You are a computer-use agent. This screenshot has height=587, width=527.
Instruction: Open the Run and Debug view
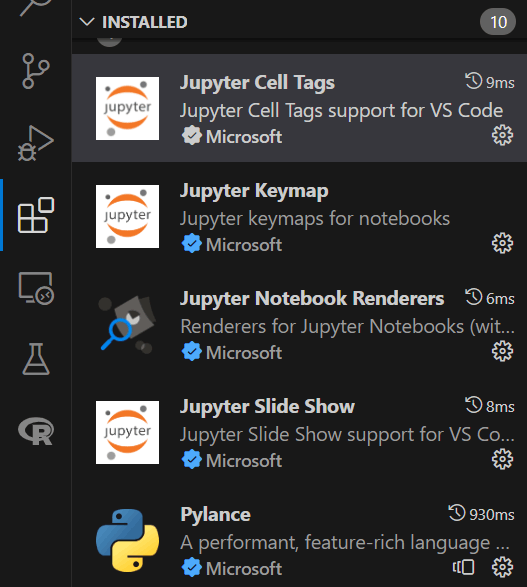(x=36, y=143)
